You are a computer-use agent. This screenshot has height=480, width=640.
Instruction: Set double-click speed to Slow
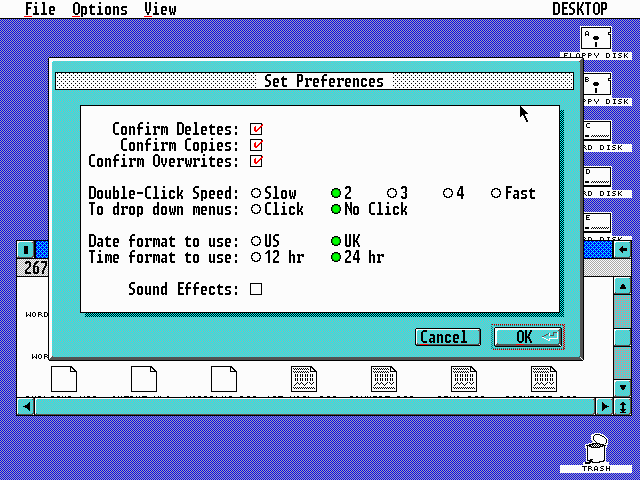pyautogui.click(x=257, y=193)
